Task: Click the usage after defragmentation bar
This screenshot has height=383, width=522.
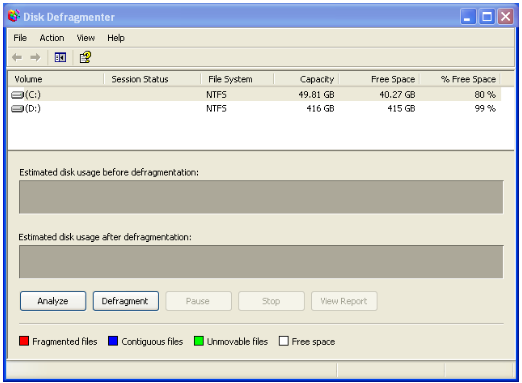Action: tap(261, 262)
